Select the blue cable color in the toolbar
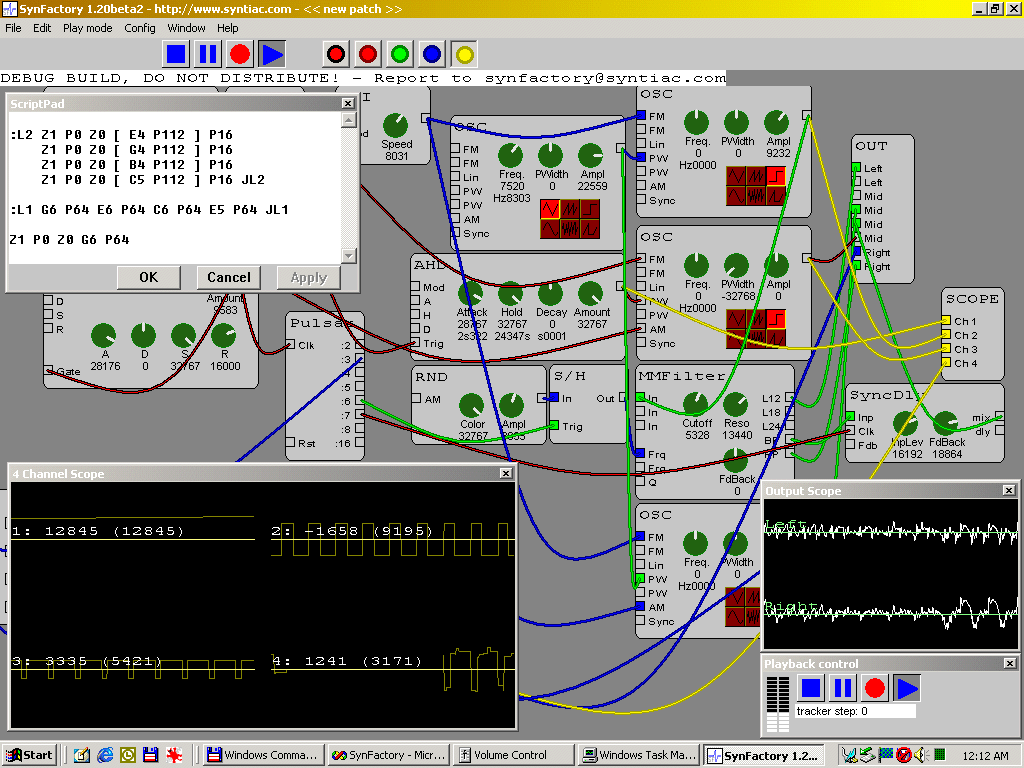 pos(432,54)
